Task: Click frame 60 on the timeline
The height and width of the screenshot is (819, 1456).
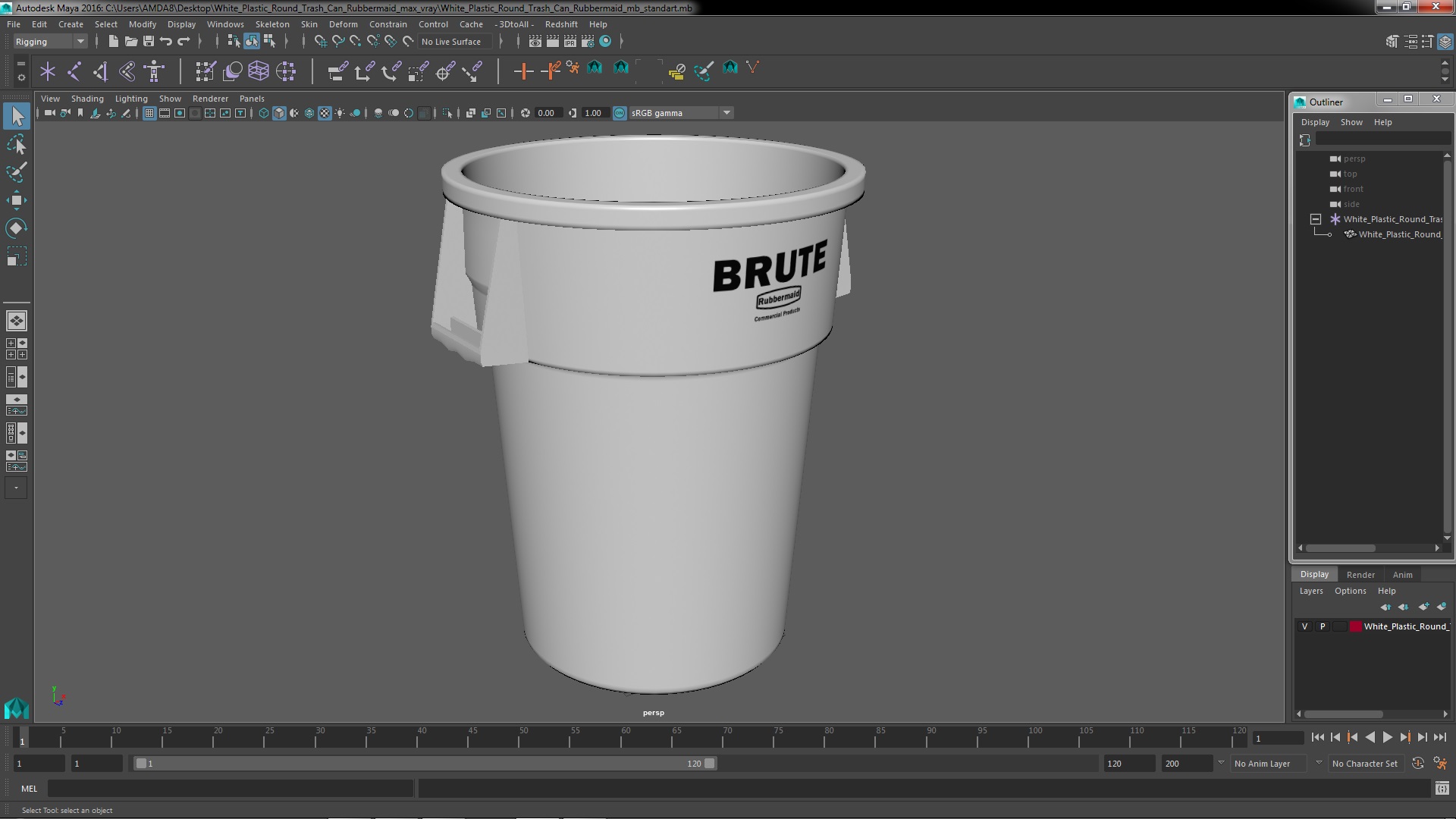Action: tap(626, 737)
